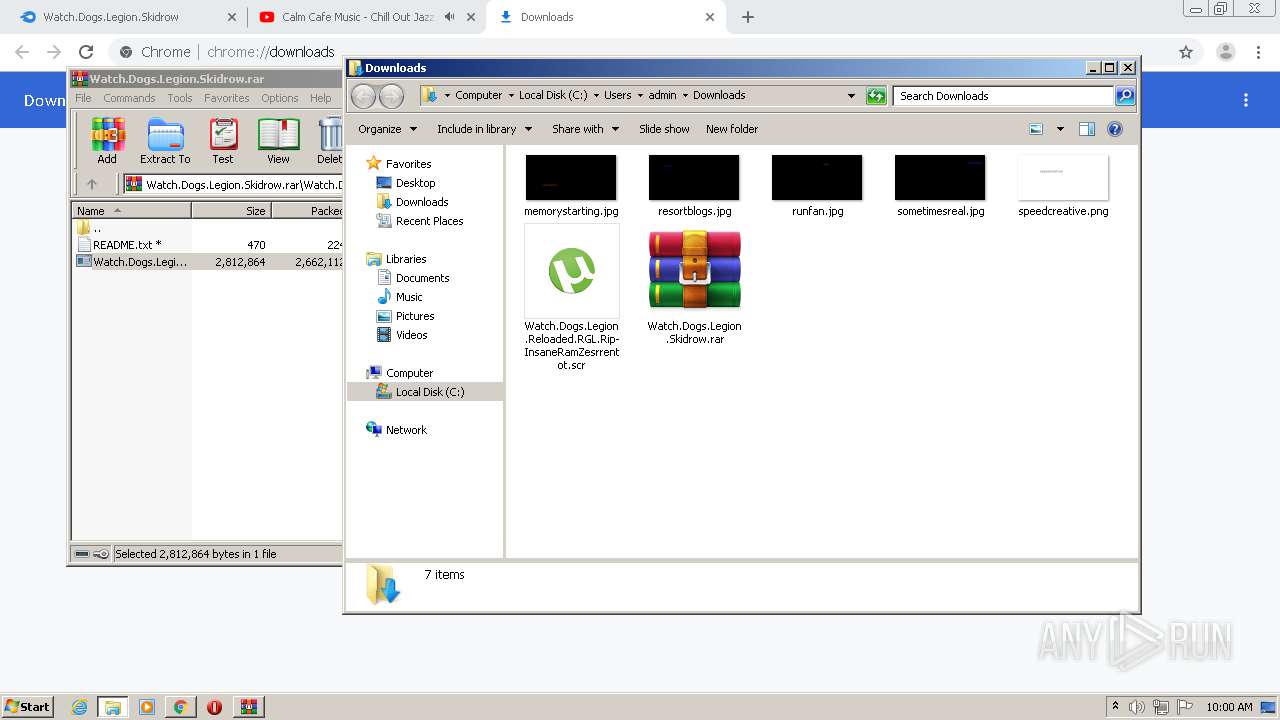
Task: Click the Chrome bookmark star icon
Action: click(x=1186, y=52)
